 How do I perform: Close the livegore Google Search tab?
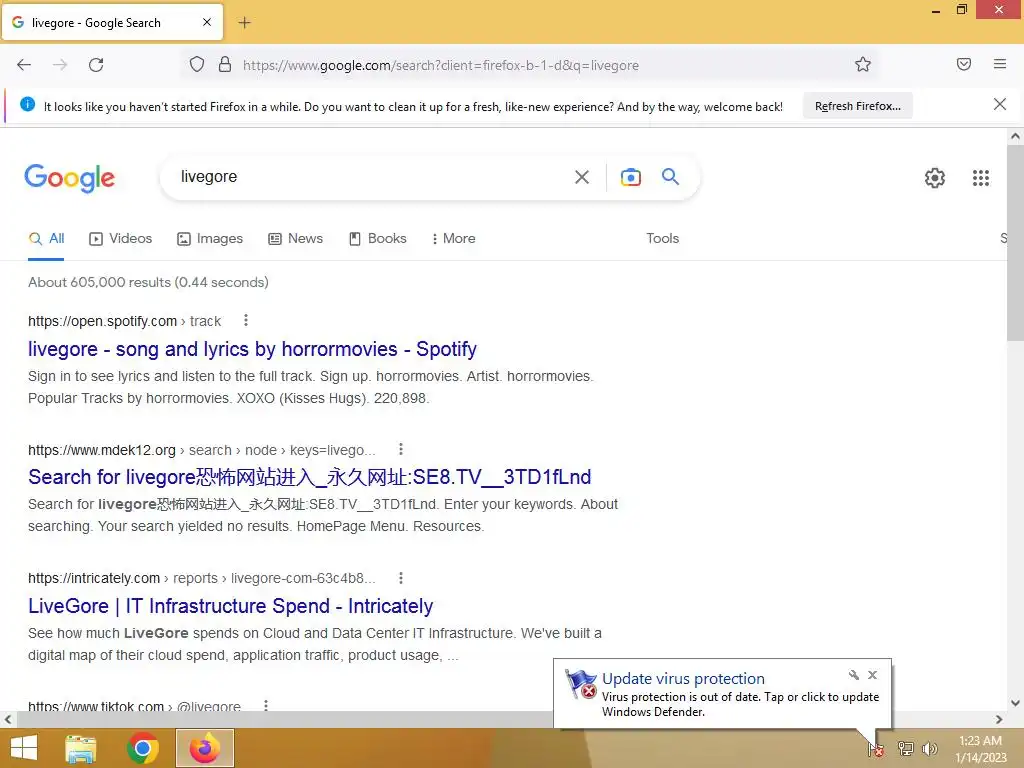[207, 22]
